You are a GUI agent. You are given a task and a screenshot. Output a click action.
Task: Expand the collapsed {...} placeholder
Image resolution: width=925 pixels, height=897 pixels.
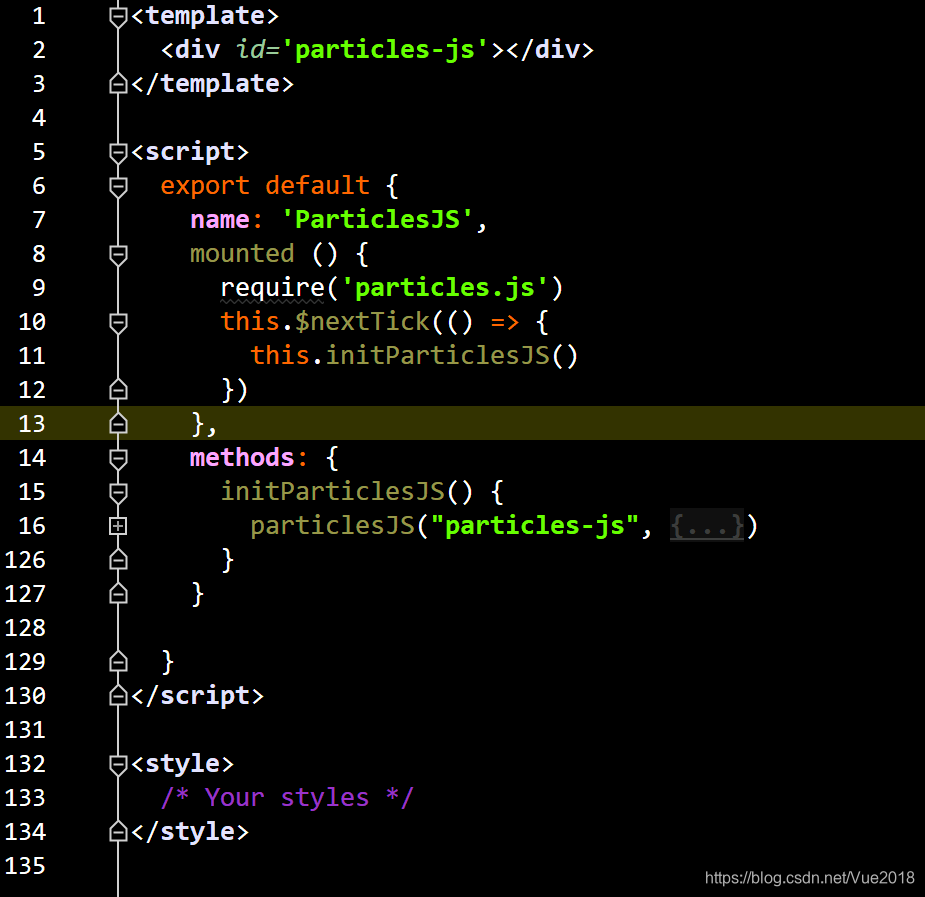pyautogui.click(x=707, y=525)
